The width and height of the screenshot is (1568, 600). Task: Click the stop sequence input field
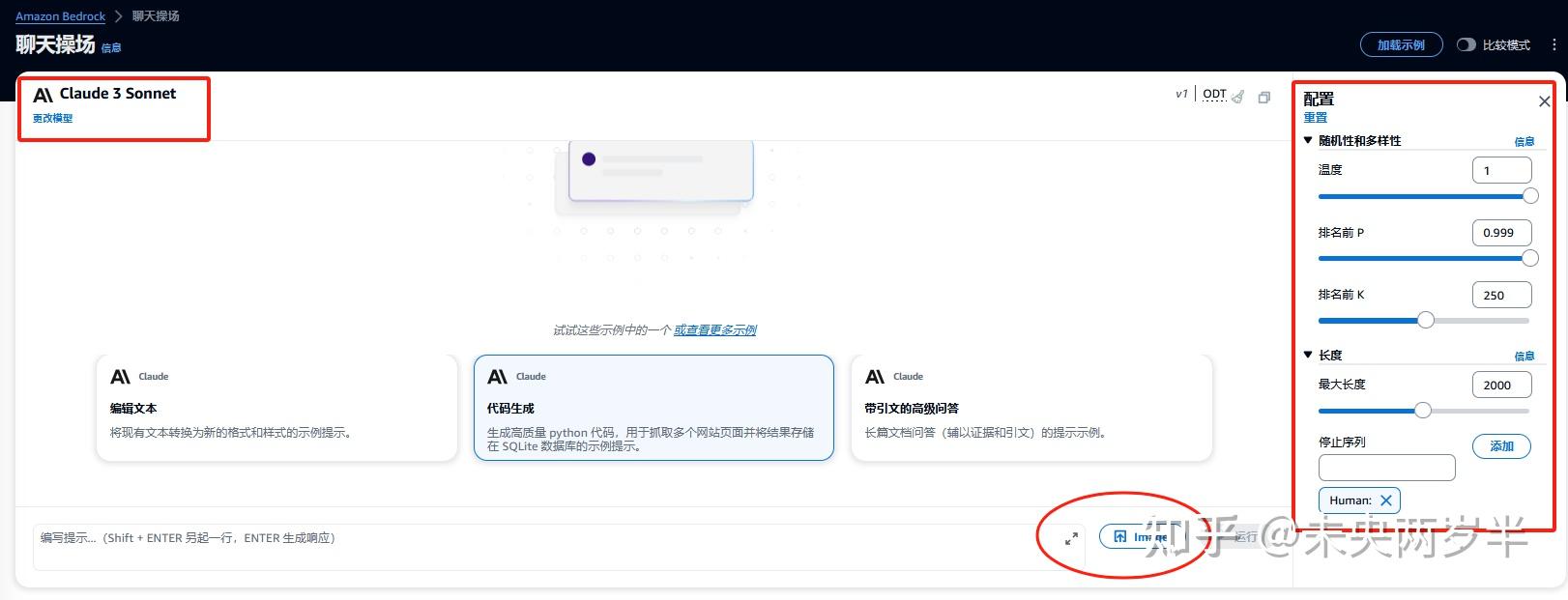[x=1386, y=468]
